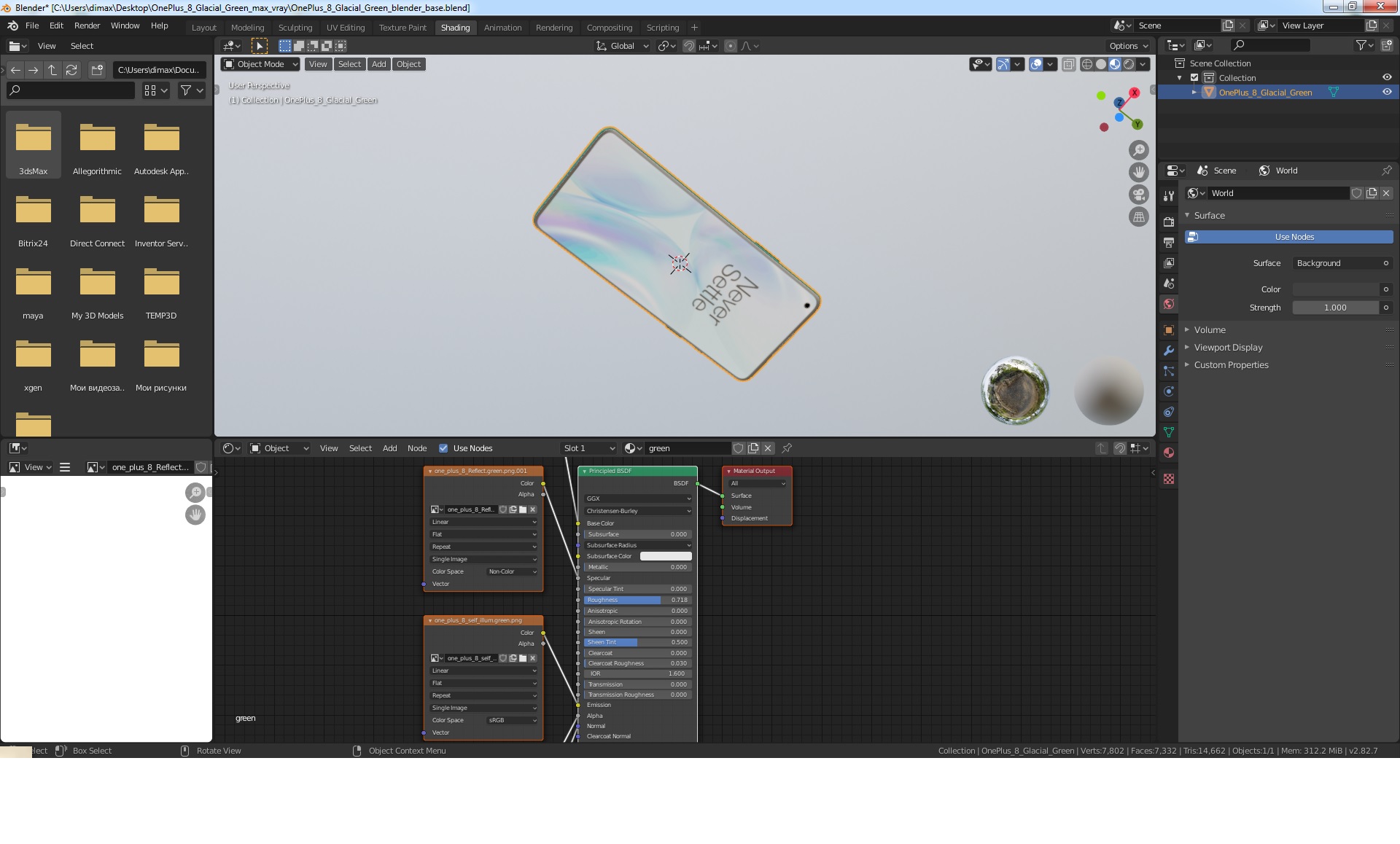
Task: Click the viewport zoom magnifier gizmo
Action: click(x=1138, y=150)
